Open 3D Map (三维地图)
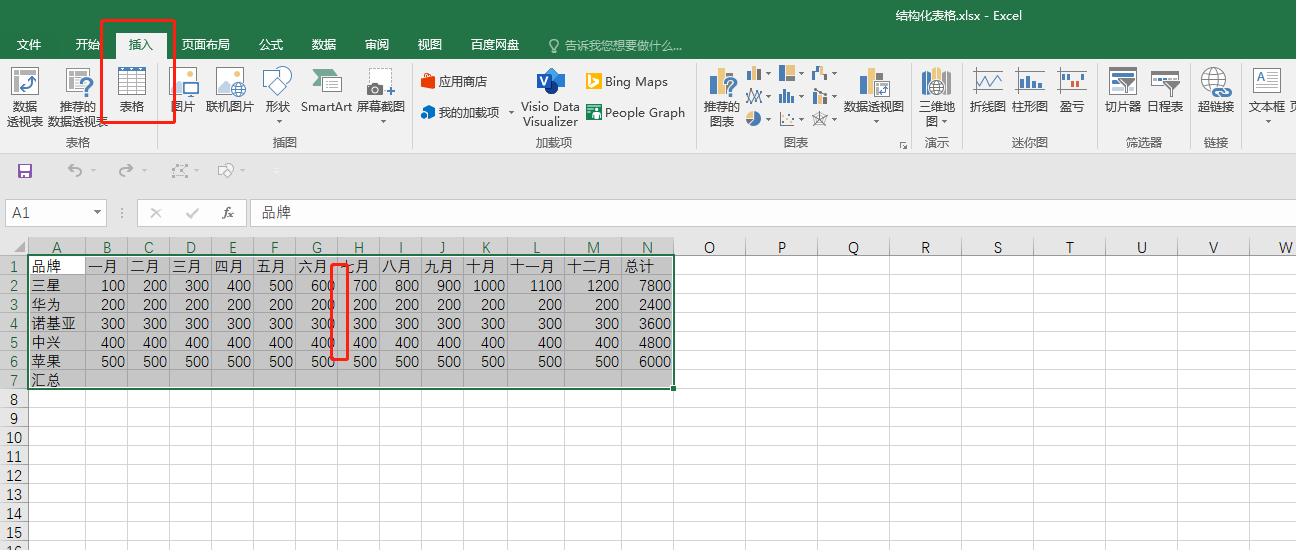Screen dimensions: 1296x550 [937, 97]
